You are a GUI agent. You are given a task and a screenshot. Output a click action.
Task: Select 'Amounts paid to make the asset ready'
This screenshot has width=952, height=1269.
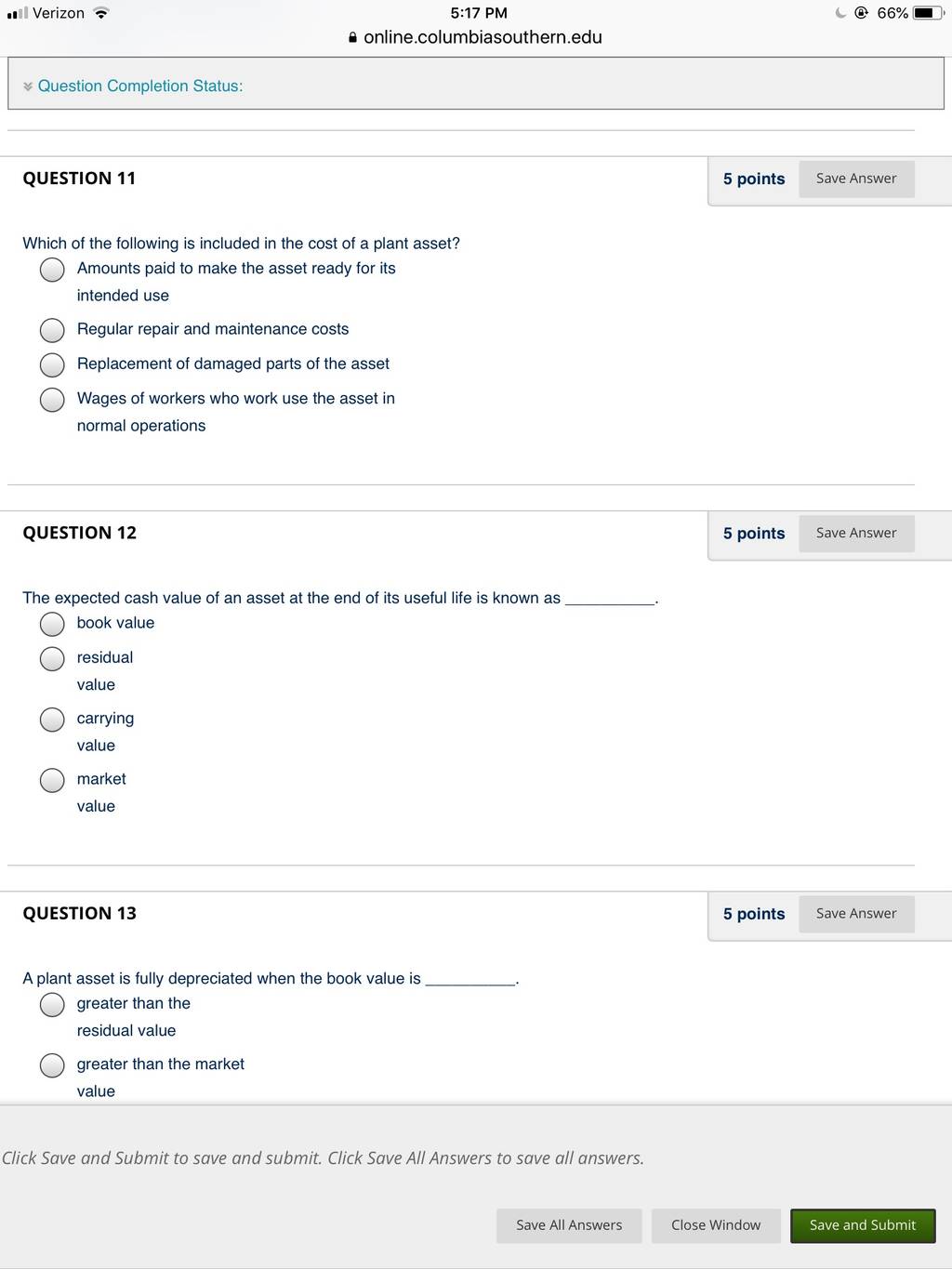click(x=52, y=270)
